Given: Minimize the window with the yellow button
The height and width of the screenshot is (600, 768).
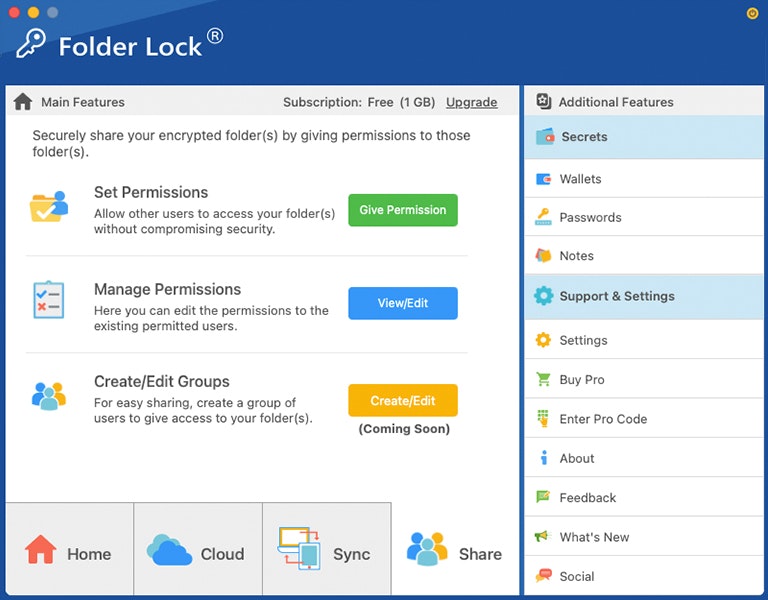Looking at the screenshot, I should tap(33, 13).
